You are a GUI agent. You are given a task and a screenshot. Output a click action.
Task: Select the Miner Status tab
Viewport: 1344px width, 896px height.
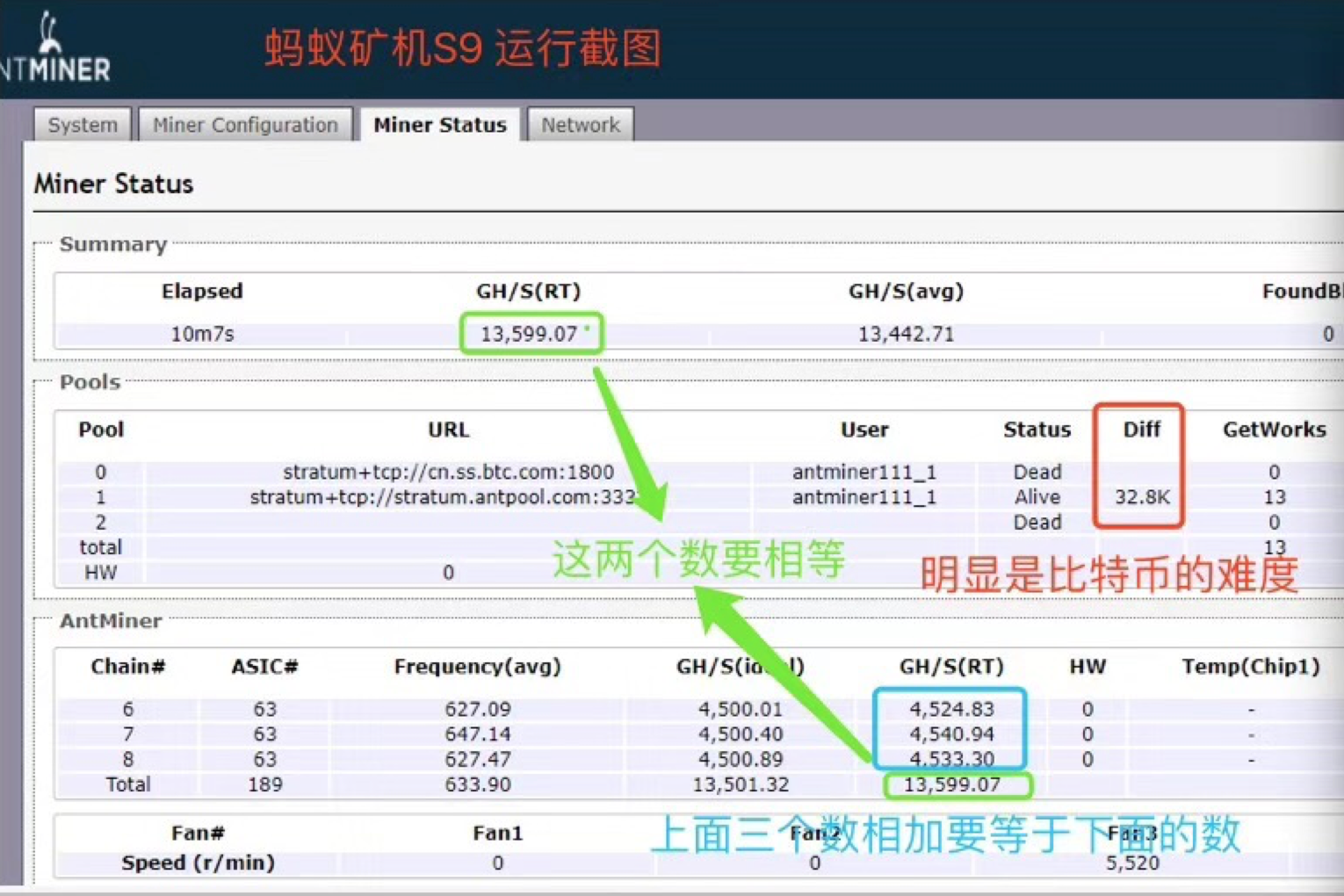[440, 125]
